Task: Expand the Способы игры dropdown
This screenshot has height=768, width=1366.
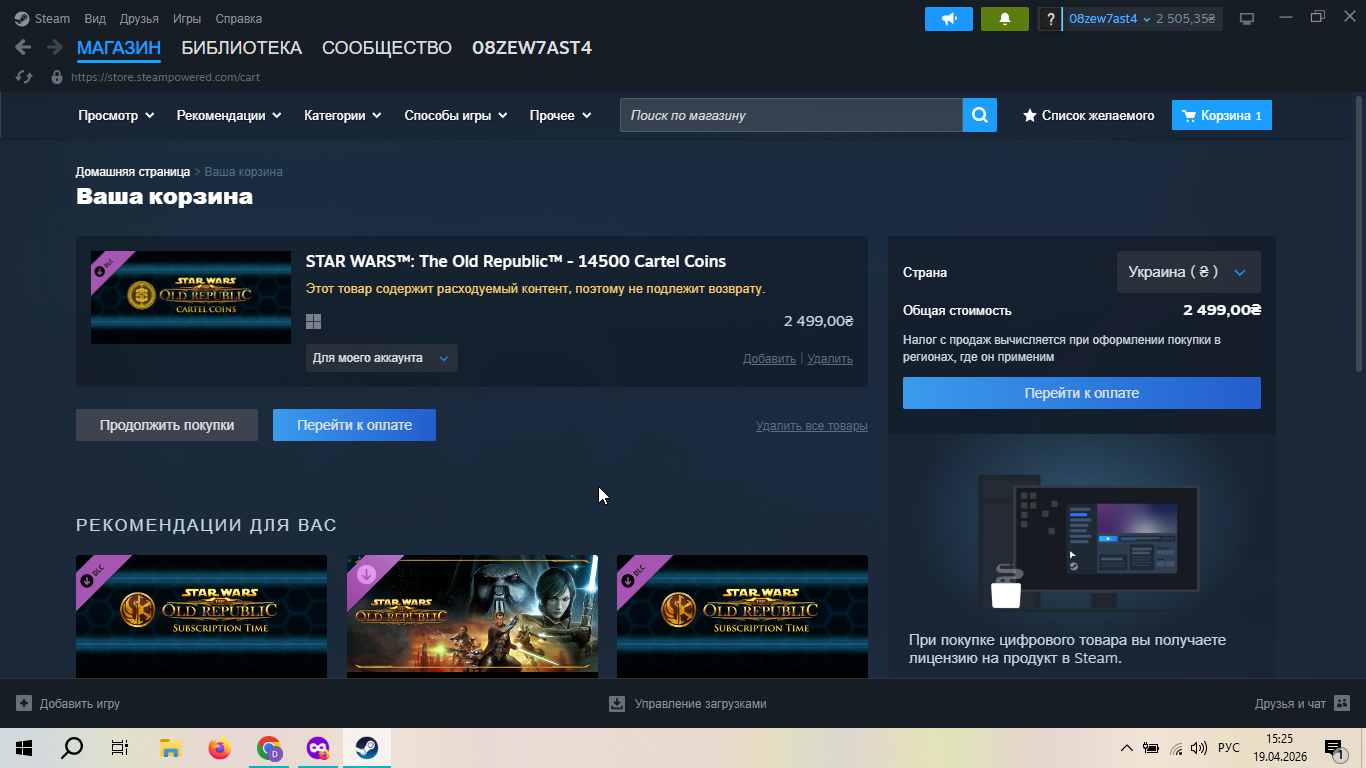Action: coord(456,115)
